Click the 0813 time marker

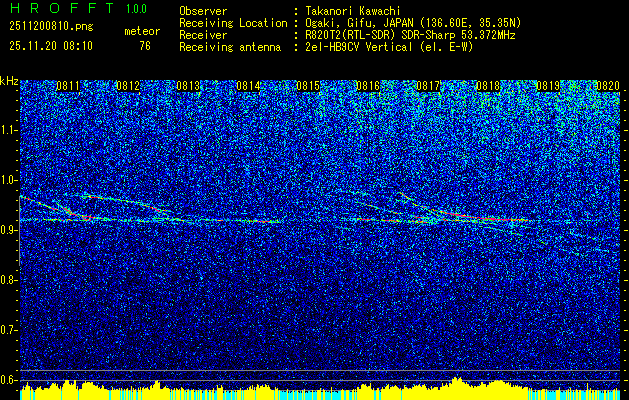(x=188, y=85)
